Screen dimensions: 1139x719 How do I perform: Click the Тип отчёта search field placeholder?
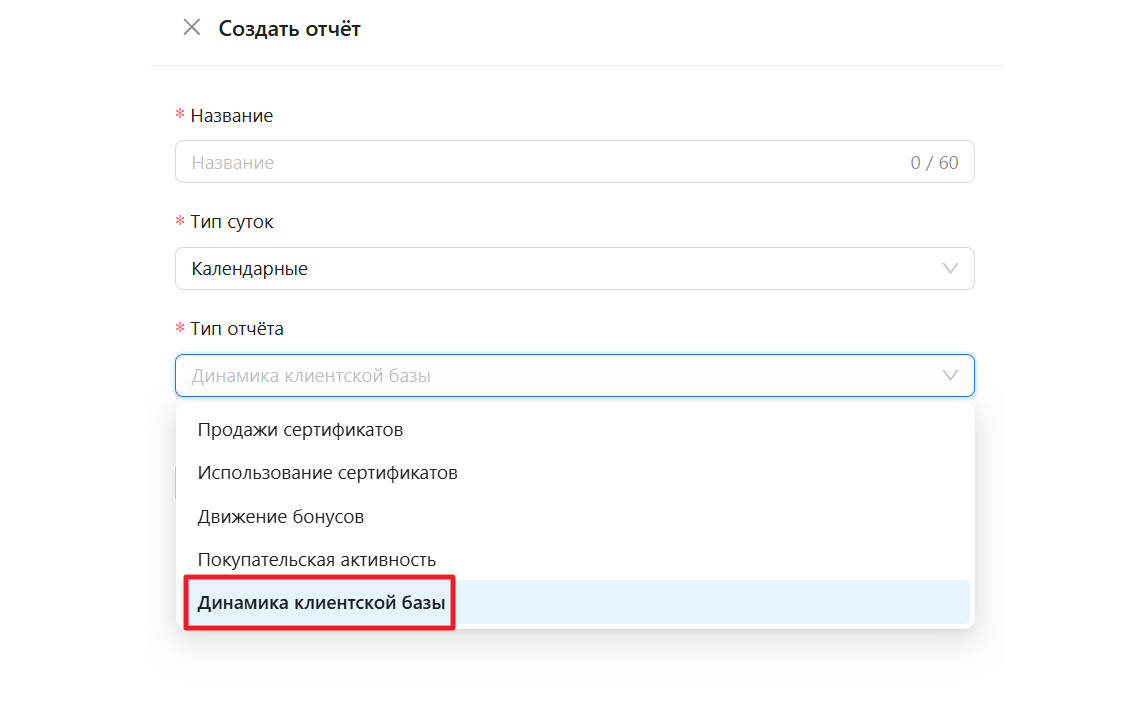[x=311, y=376]
